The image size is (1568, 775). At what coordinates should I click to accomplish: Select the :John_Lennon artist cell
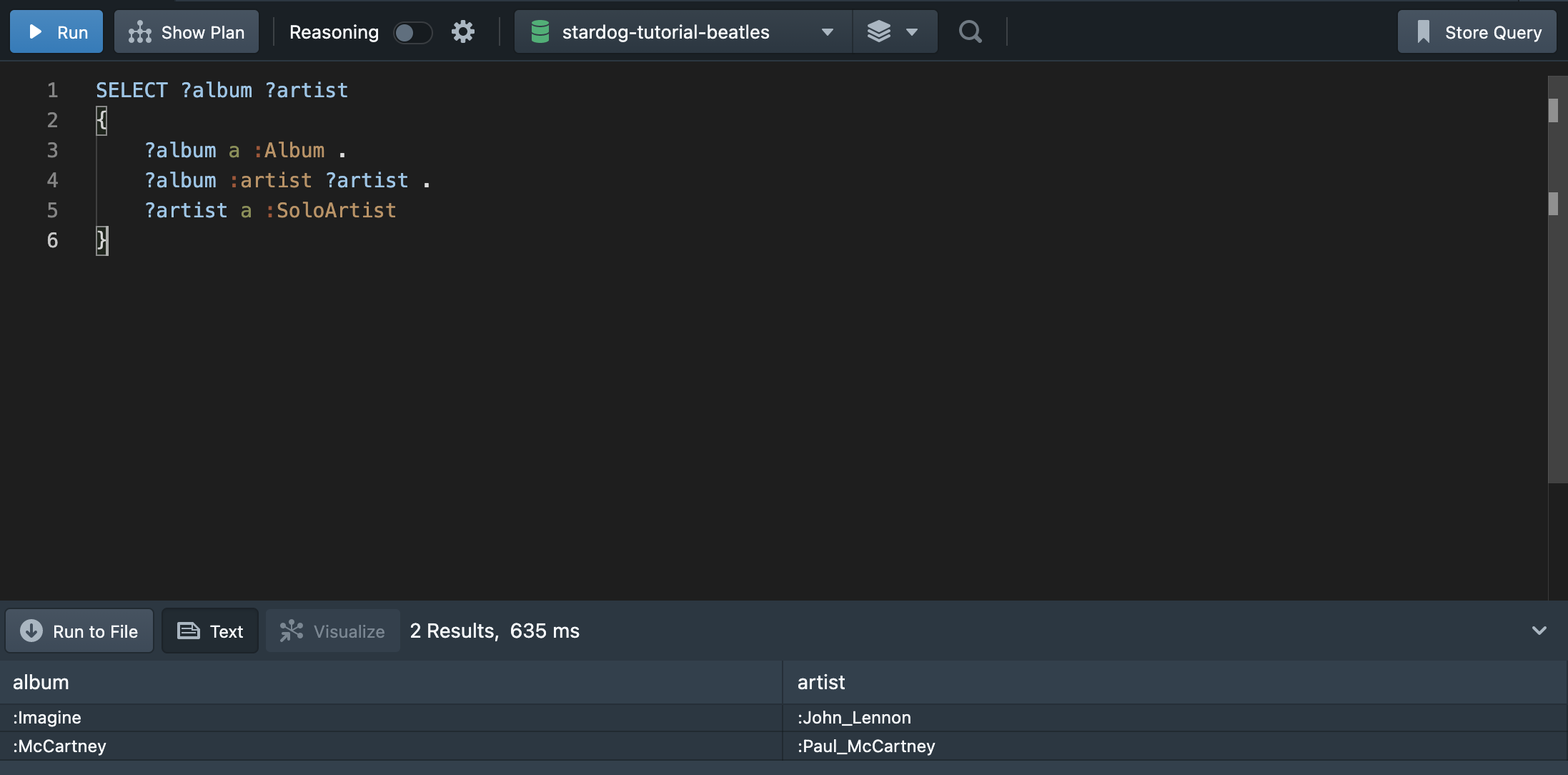1175,718
